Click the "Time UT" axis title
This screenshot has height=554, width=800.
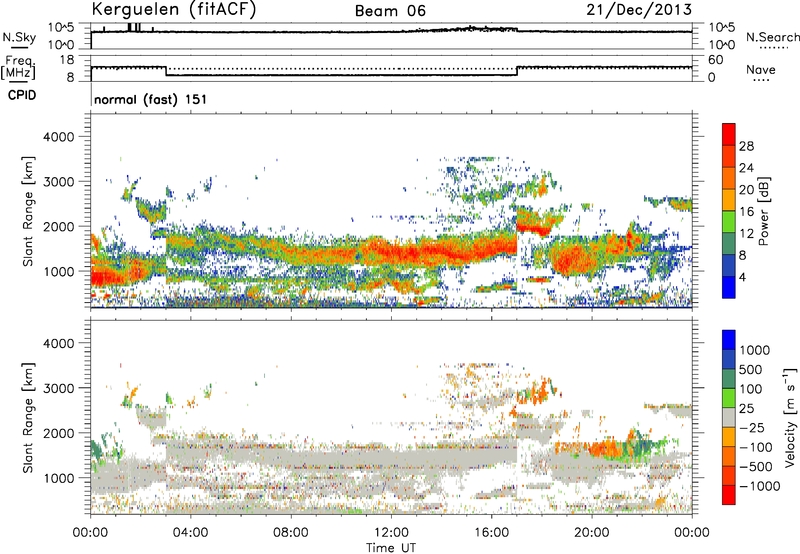coord(391,547)
